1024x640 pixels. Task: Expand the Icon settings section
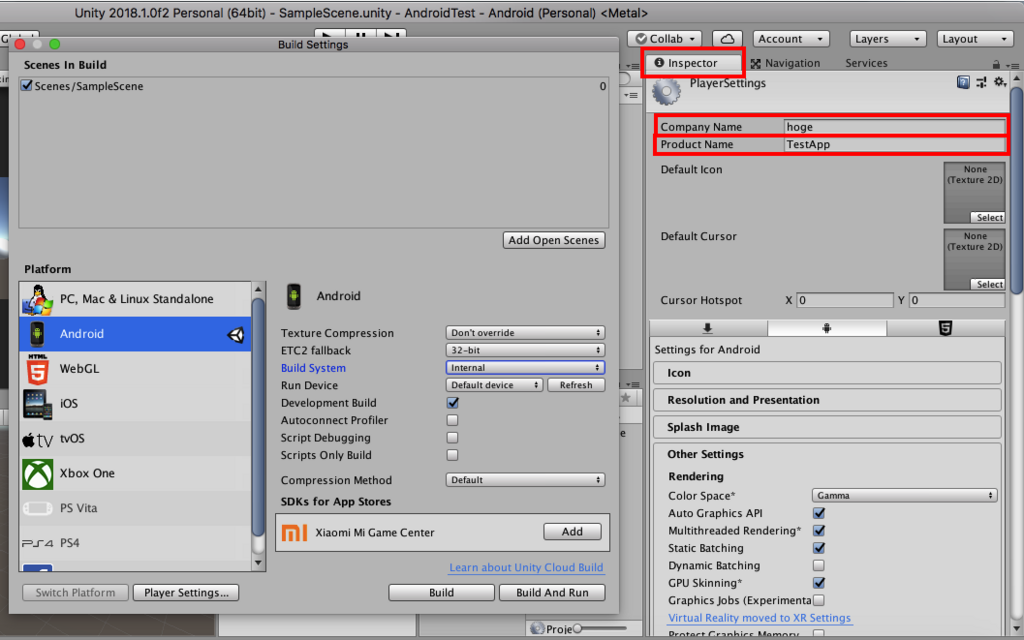tap(827, 373)
